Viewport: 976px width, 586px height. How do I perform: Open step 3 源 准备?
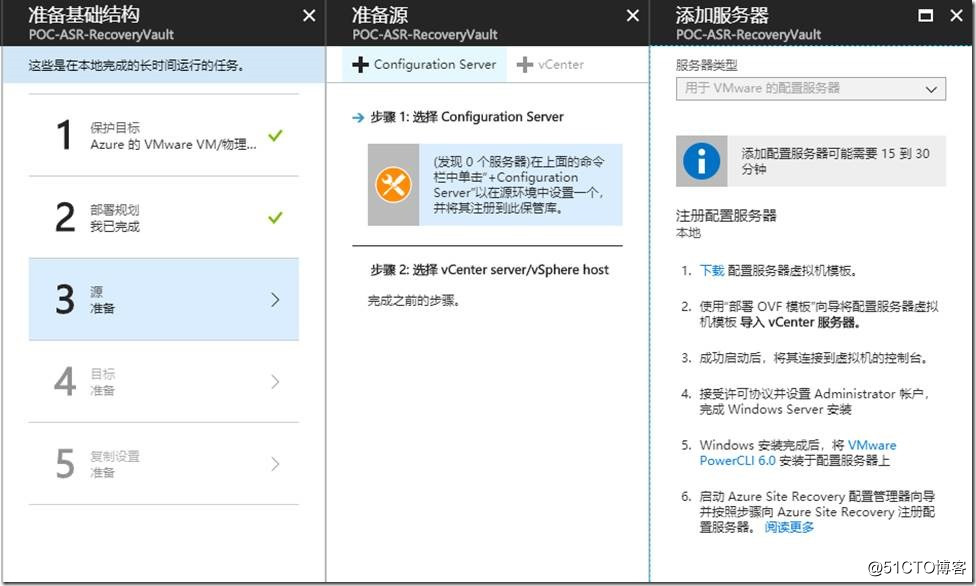164,300
